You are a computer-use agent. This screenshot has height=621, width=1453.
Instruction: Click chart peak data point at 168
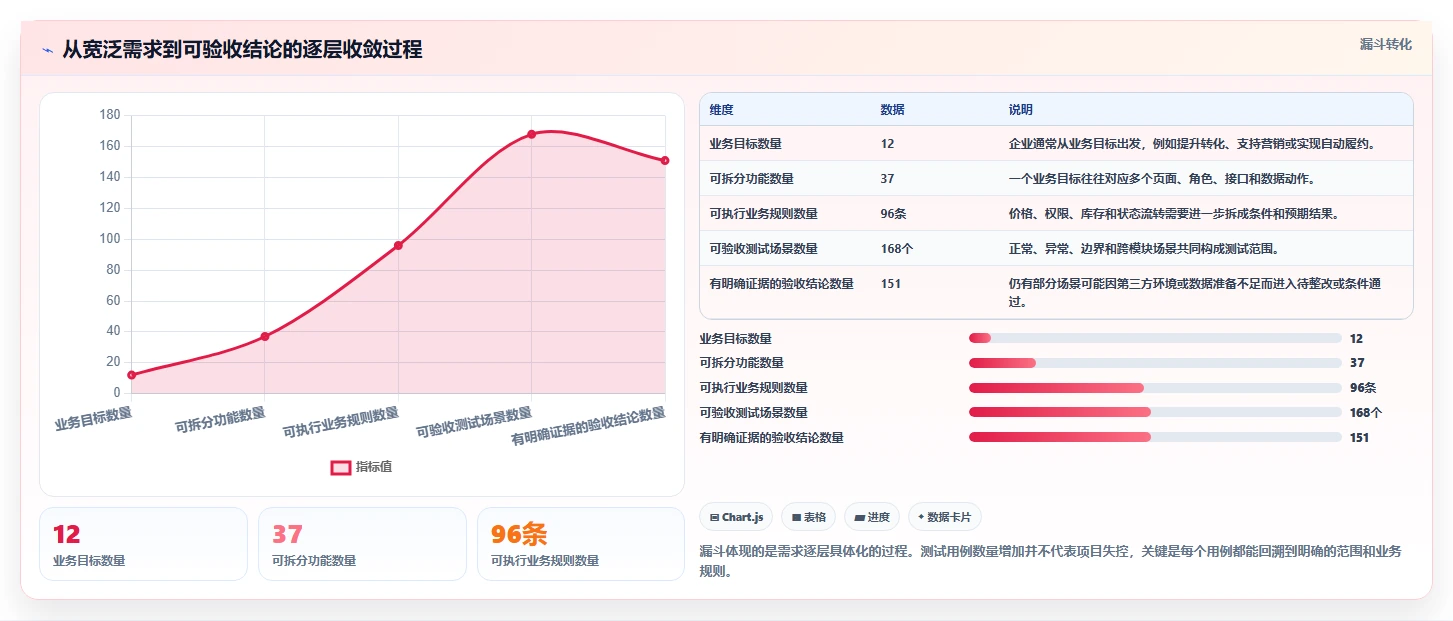(x=532, y=134)
